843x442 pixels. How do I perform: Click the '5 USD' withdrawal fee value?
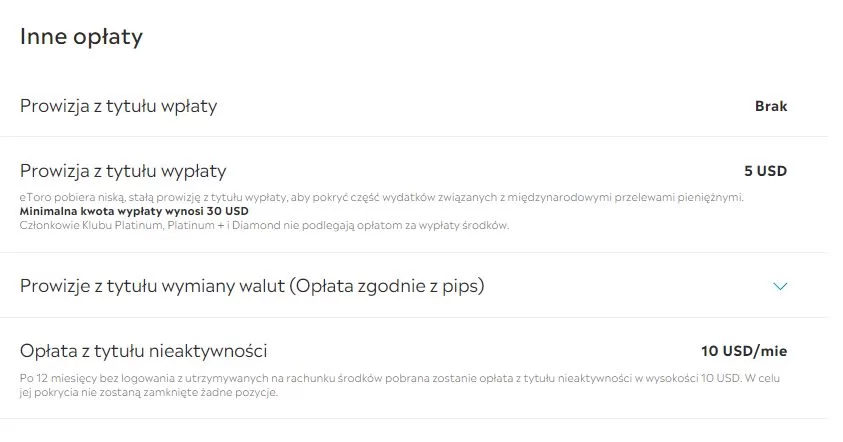[x=766, y=171]
